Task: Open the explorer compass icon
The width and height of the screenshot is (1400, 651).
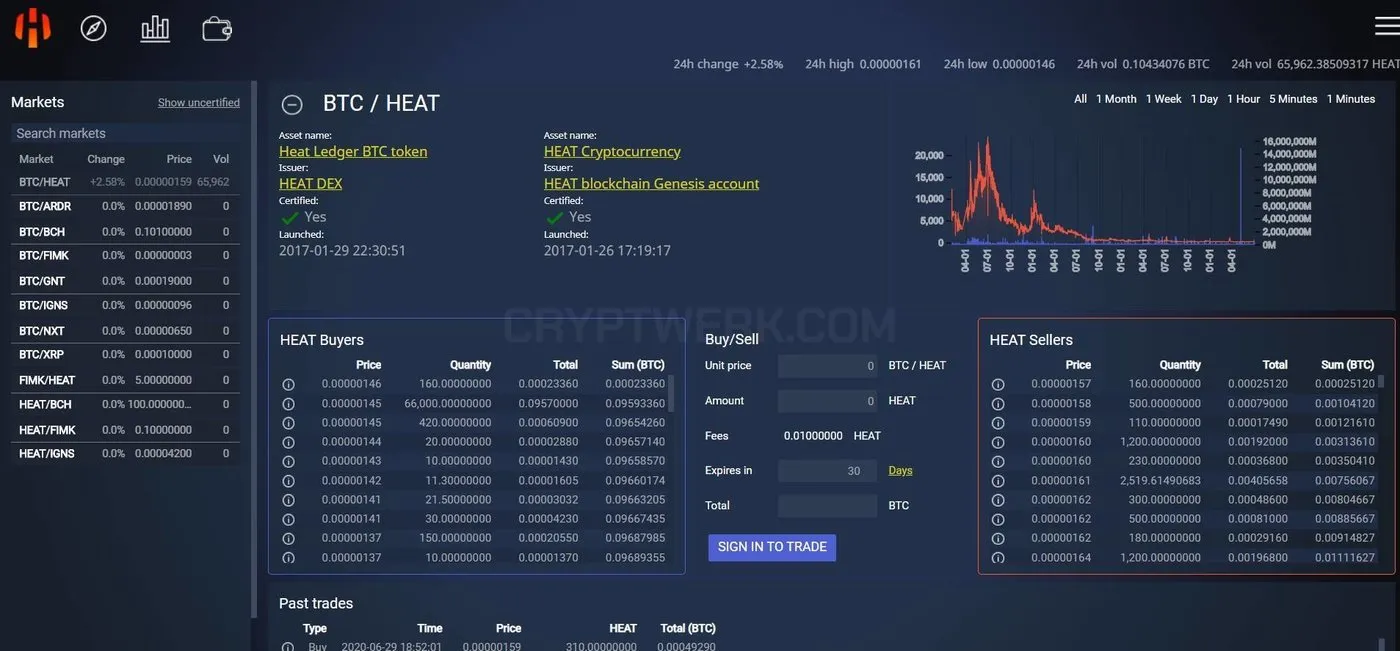Action: click(x=94, y=28)
